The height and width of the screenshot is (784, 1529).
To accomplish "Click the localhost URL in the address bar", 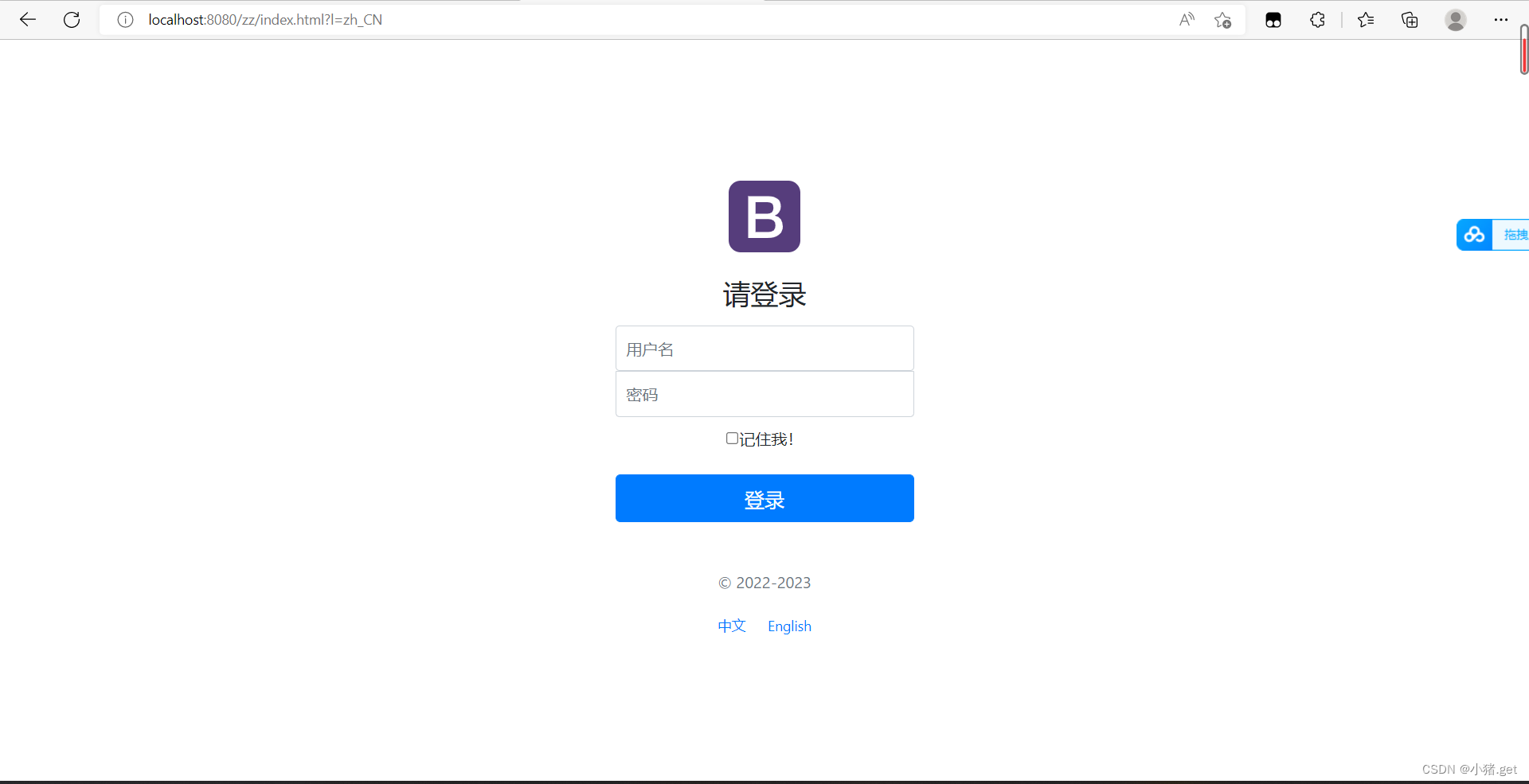I will pyautogui.click(x=265, y=20).
